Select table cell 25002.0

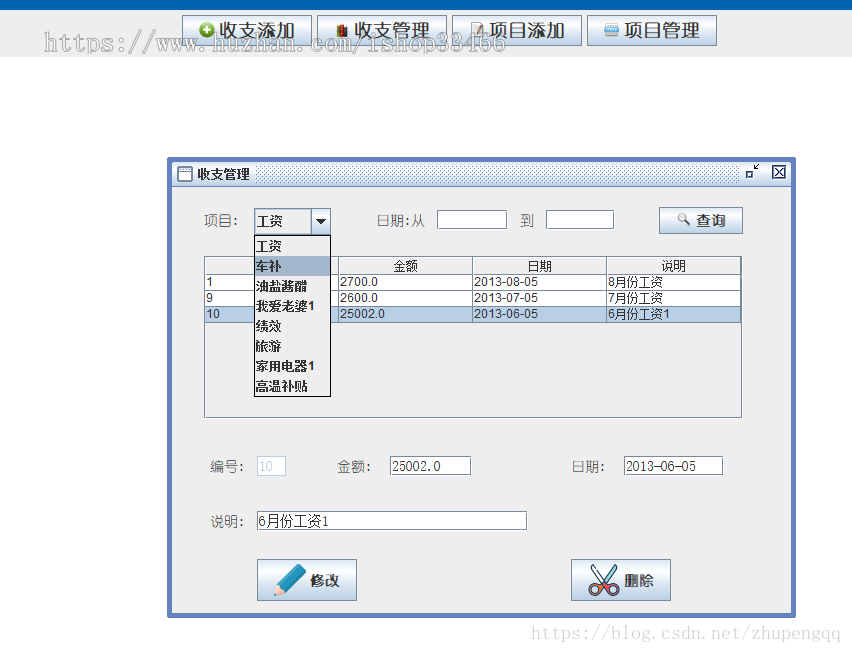[x=405, y=314]
